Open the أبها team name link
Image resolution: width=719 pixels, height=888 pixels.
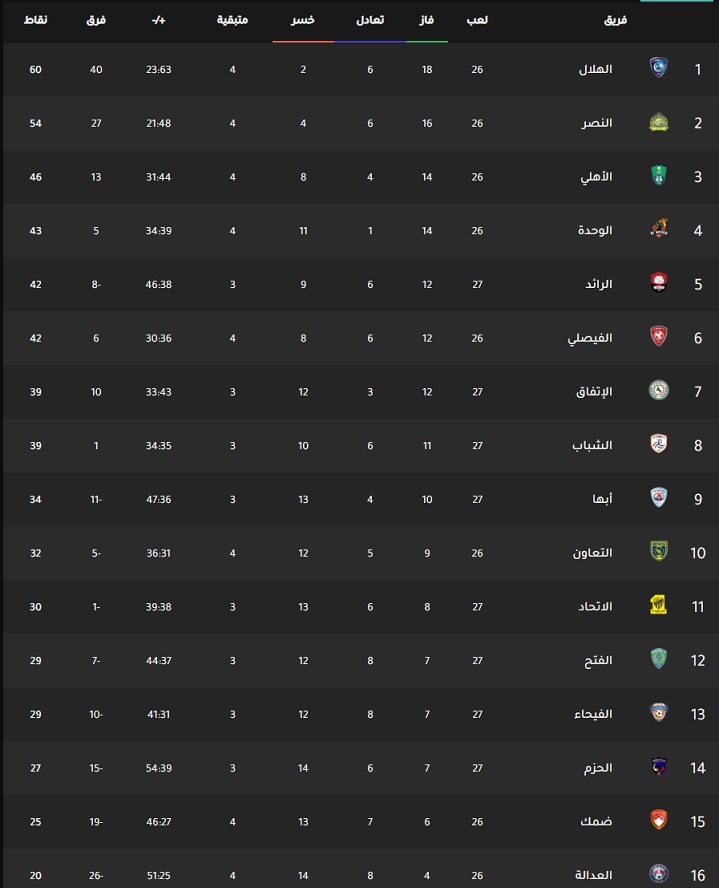pyautogui.click(x=602, y=499)
